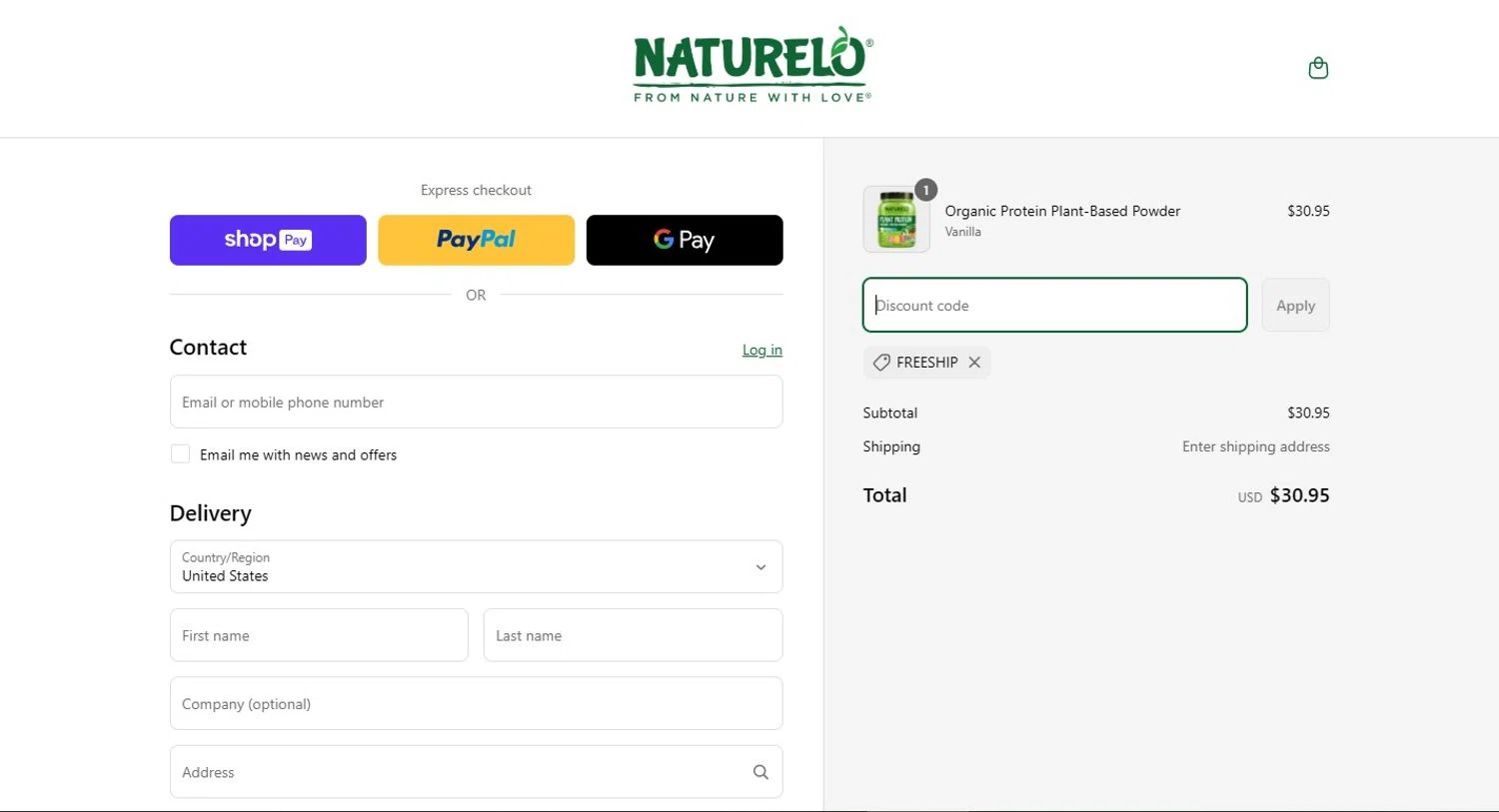Apply the discount code
Image resolution: width=1499 pixels, height=812 pixels.
(x=1295, y=306)
